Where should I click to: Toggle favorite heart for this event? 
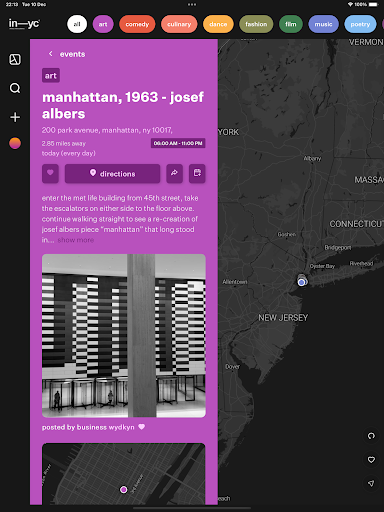coord(50,173)
